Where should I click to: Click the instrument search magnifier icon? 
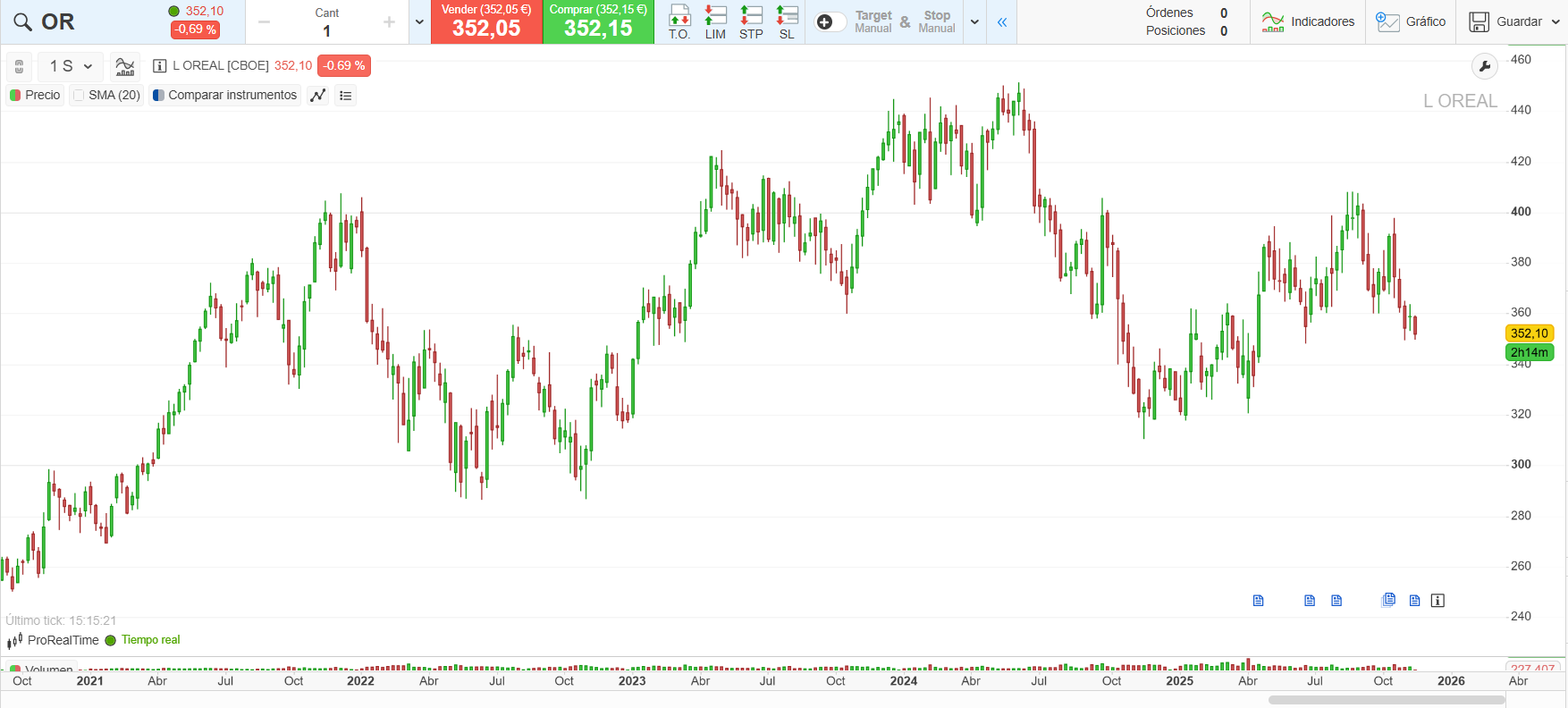[x=22, y=22]
